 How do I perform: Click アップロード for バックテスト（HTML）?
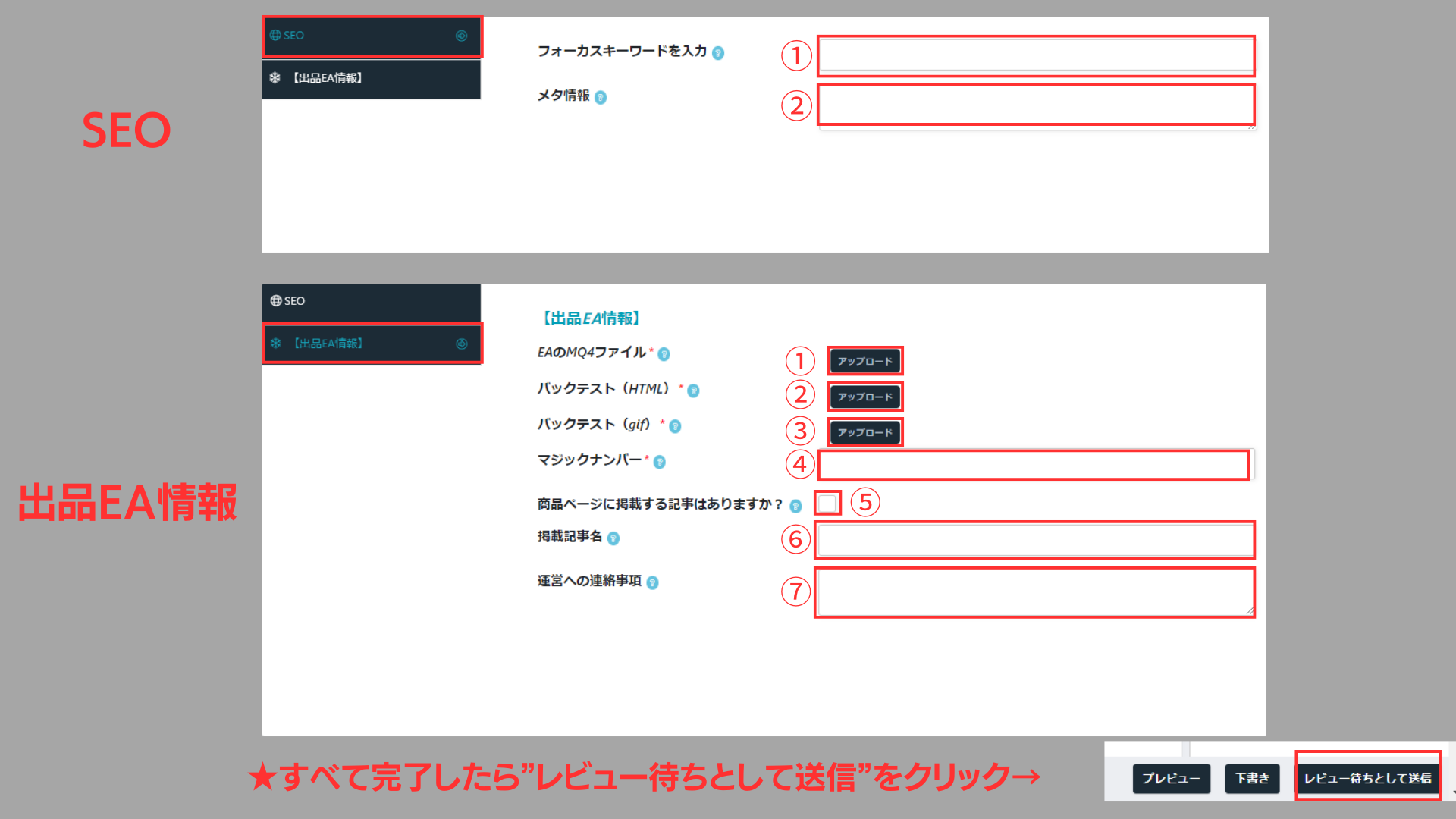tap(865, 397)
